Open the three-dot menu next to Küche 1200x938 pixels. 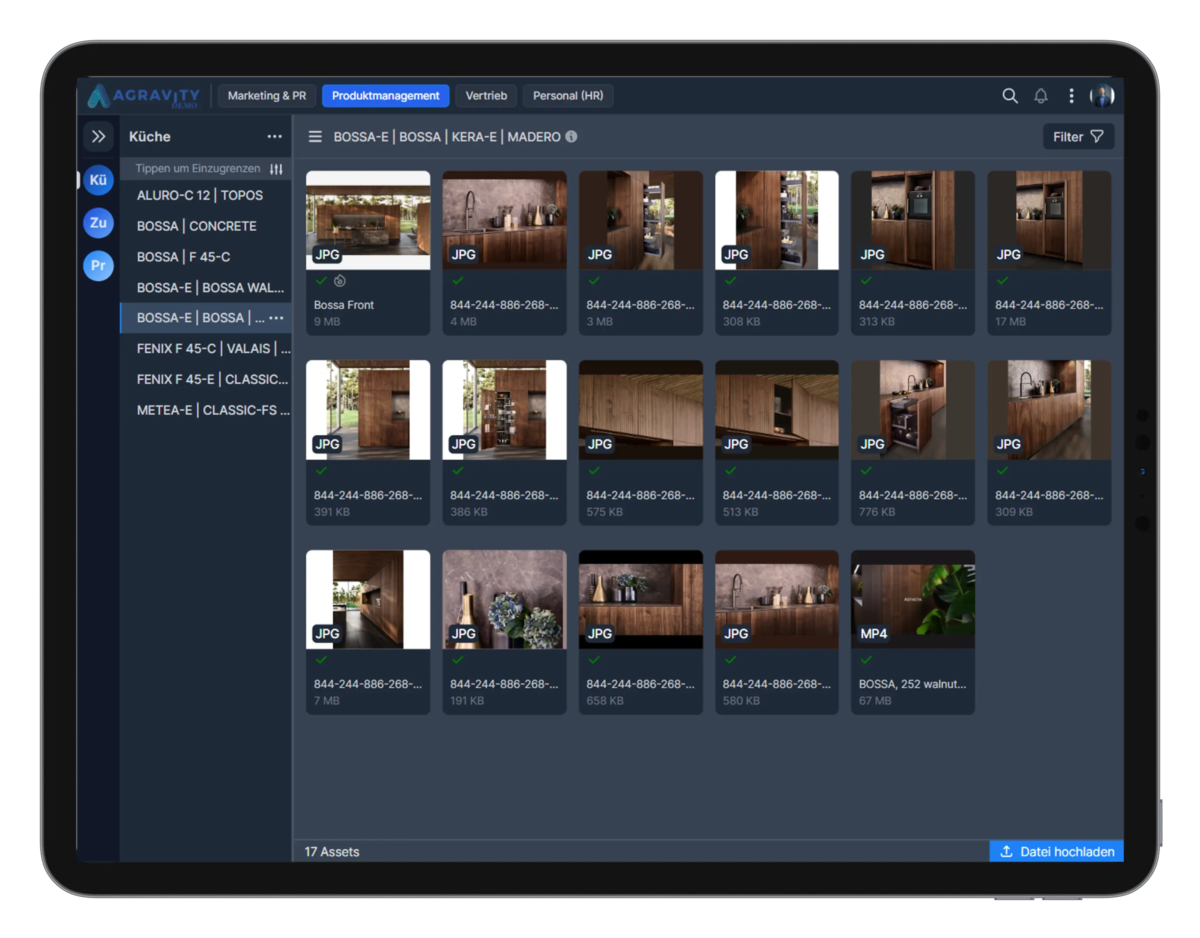click(275, 135)
